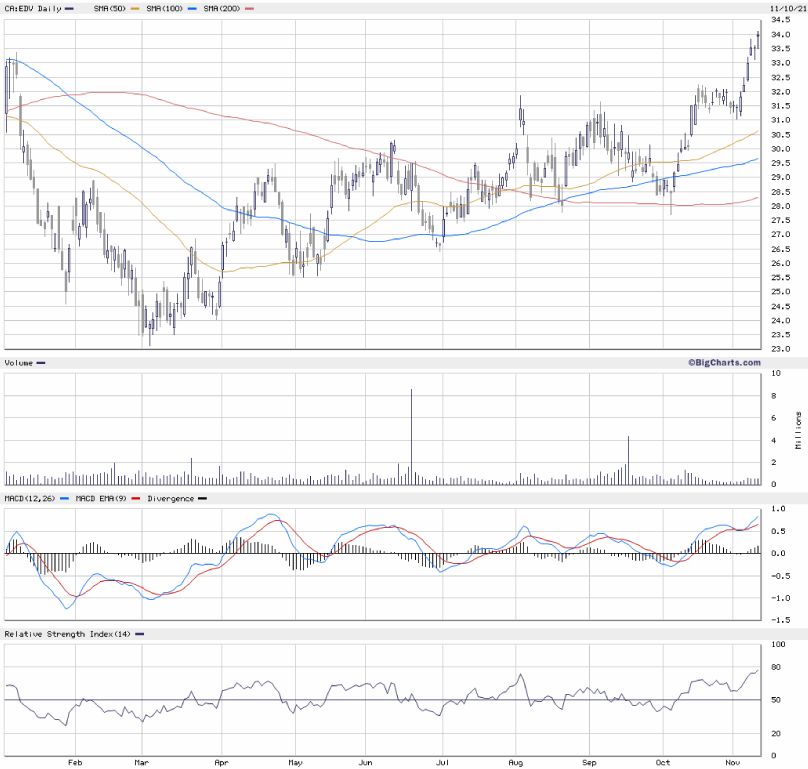The image size is (808, 769).
Task: Click the MACD EMA(9) red legend swatch
Action: click(133, 498)
